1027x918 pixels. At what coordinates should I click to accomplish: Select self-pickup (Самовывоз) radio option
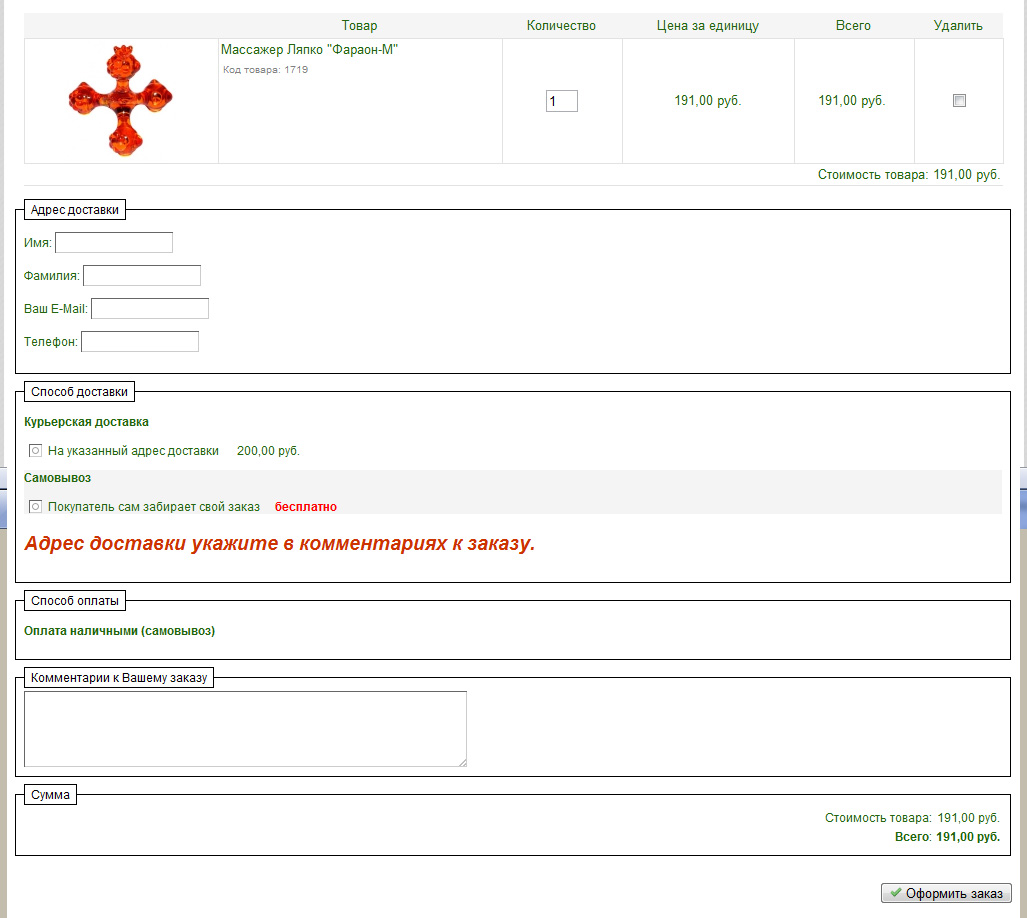35,506
